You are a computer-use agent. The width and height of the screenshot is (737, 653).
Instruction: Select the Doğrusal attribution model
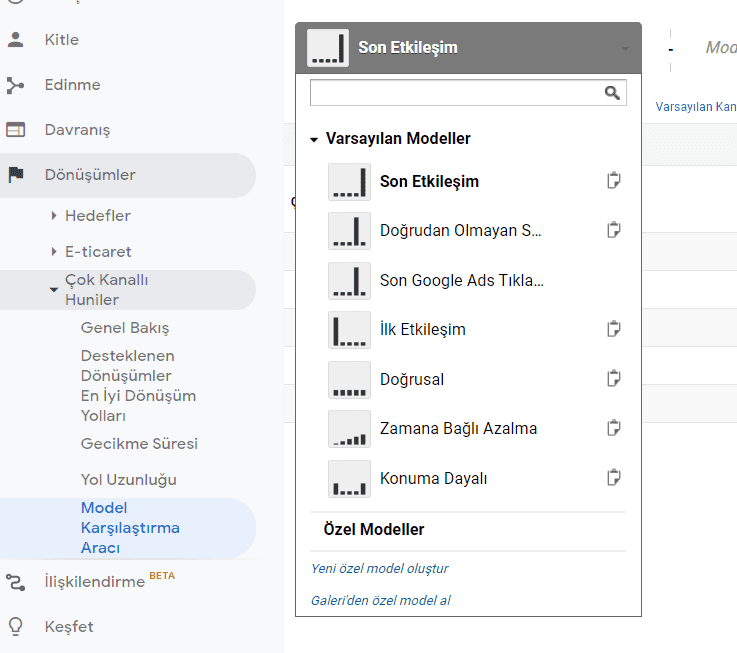pyautogui.click(x=412, y=379)
